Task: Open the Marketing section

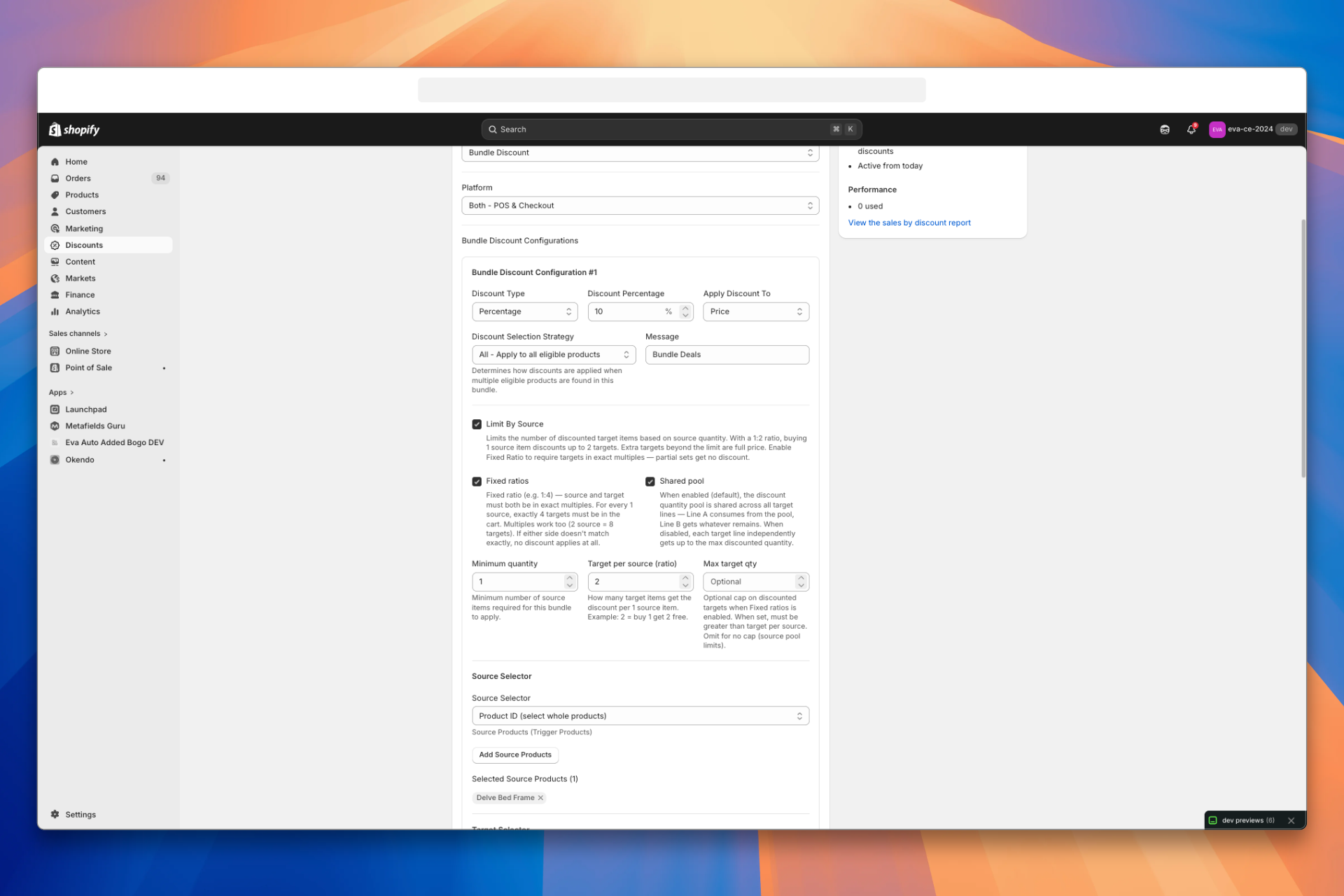Action: pos(84,228)
